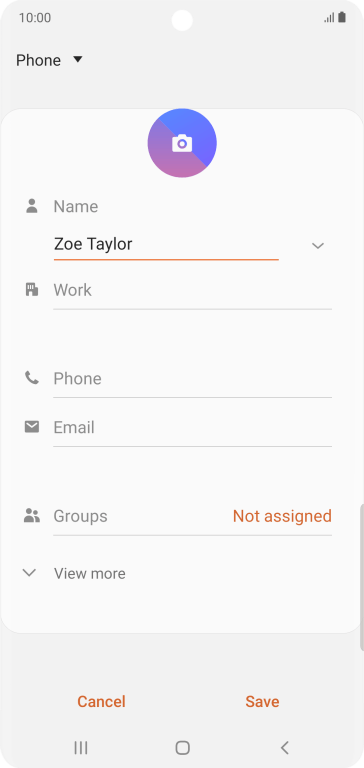Select the Work input field
The width and height of the screenshot is (364, 768).
coord(193,290)
